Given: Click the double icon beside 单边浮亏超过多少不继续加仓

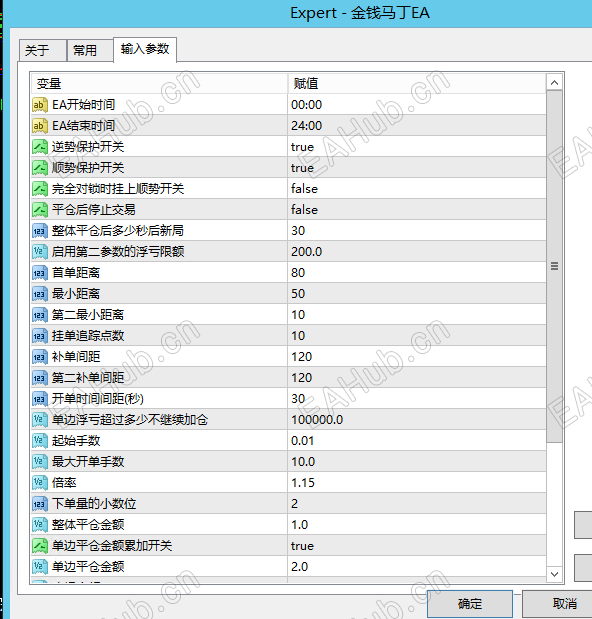Looking at the screenshot, I should pos(40,420).
